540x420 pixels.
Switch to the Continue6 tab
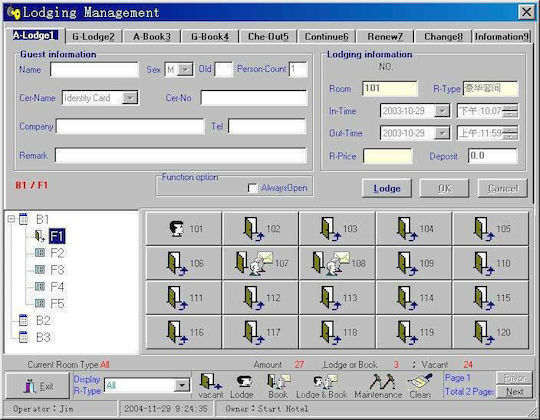pos(326,37)
